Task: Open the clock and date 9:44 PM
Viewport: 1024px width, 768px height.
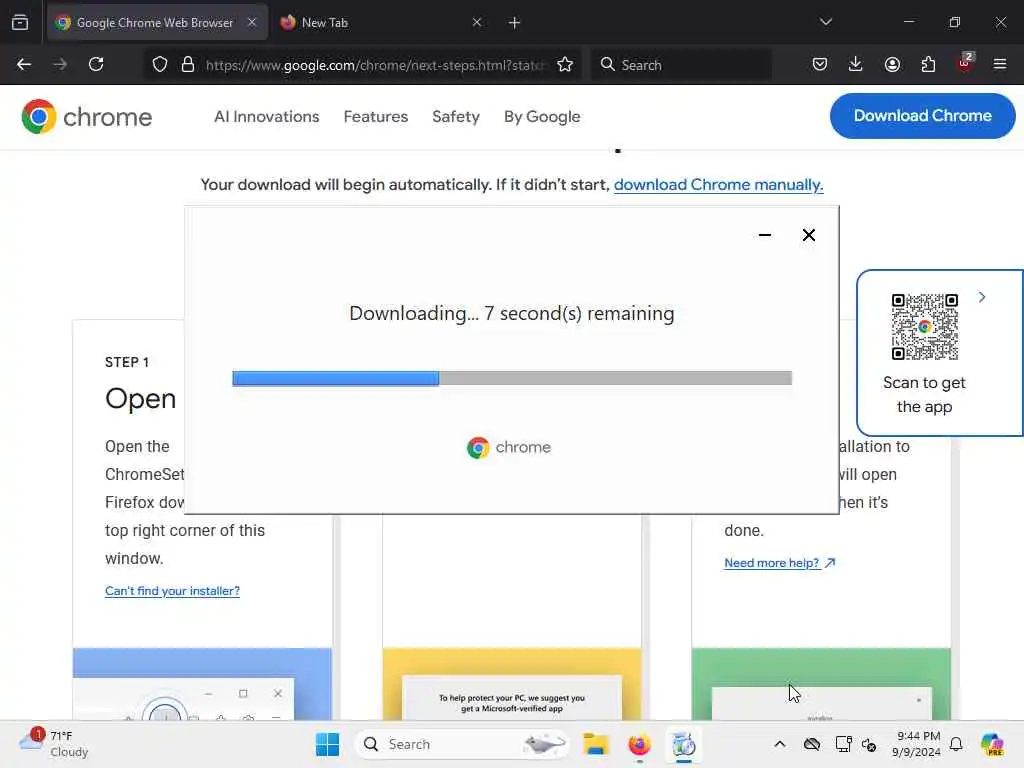Action: tap(917, 744)
